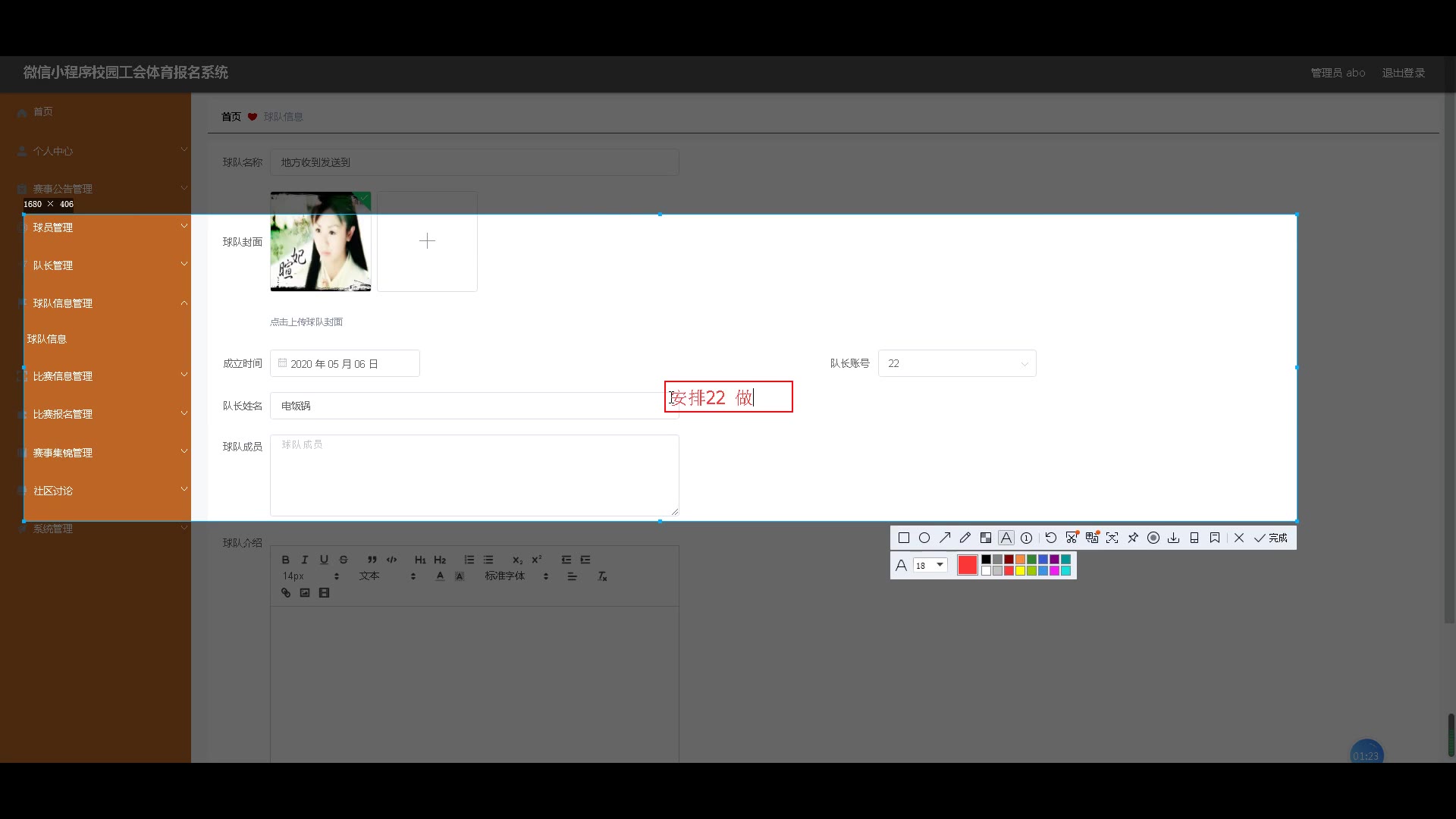Select the mosaic blur tool
Image resolution: width=1456 pixels, height=819 pixels.
click(986, 538)
